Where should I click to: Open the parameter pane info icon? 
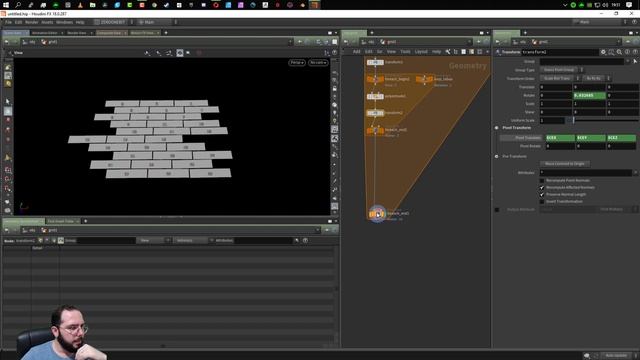click(627, 52)
